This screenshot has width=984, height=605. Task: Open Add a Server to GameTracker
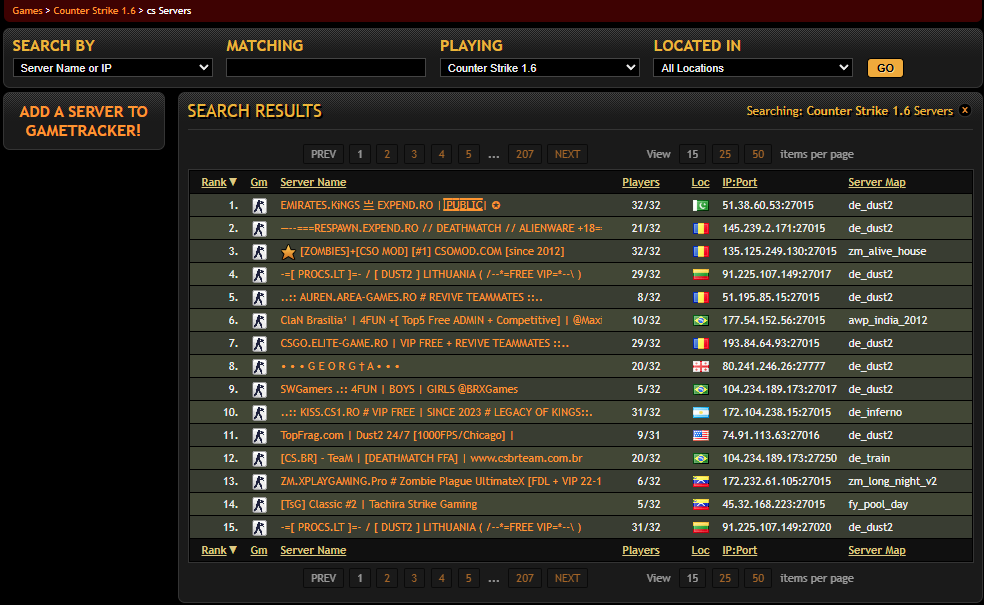pyautogui.click(x=83, y=121)
